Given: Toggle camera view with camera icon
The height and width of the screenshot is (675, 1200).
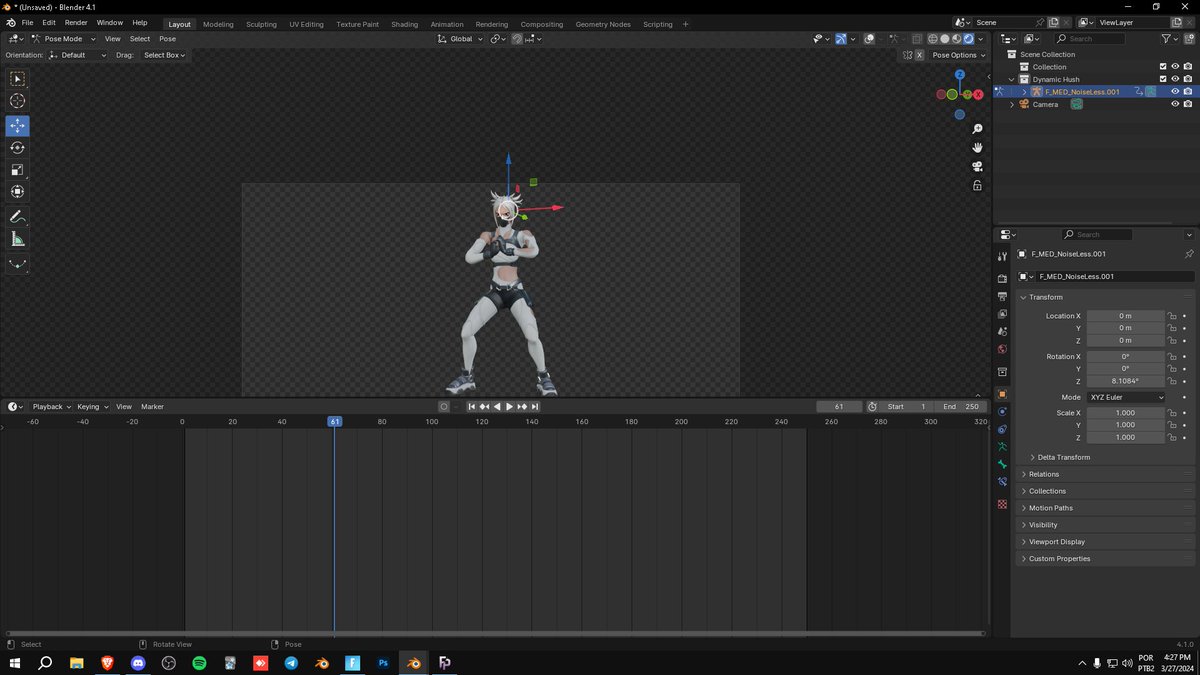Looking at the screenshot, I should [x=977, y=167].
